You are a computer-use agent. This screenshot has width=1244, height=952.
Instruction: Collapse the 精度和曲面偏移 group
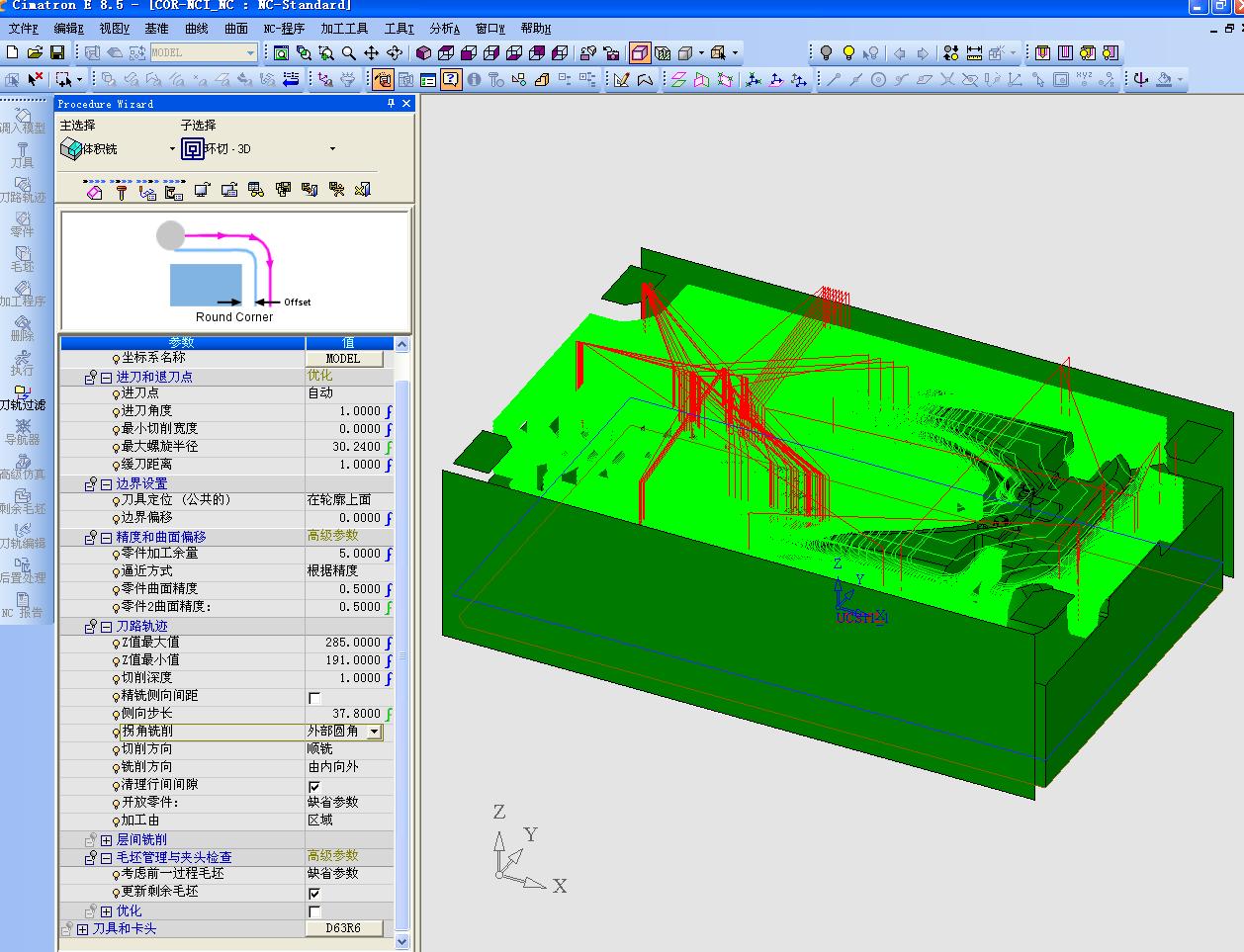(x=106, y=537)
